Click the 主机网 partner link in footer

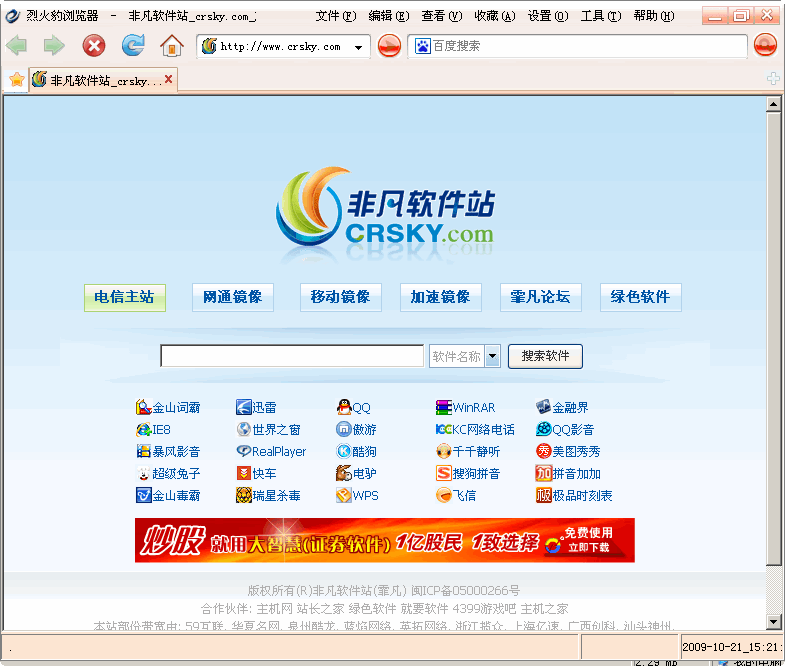pyautogui.click(x=274, y=609)
